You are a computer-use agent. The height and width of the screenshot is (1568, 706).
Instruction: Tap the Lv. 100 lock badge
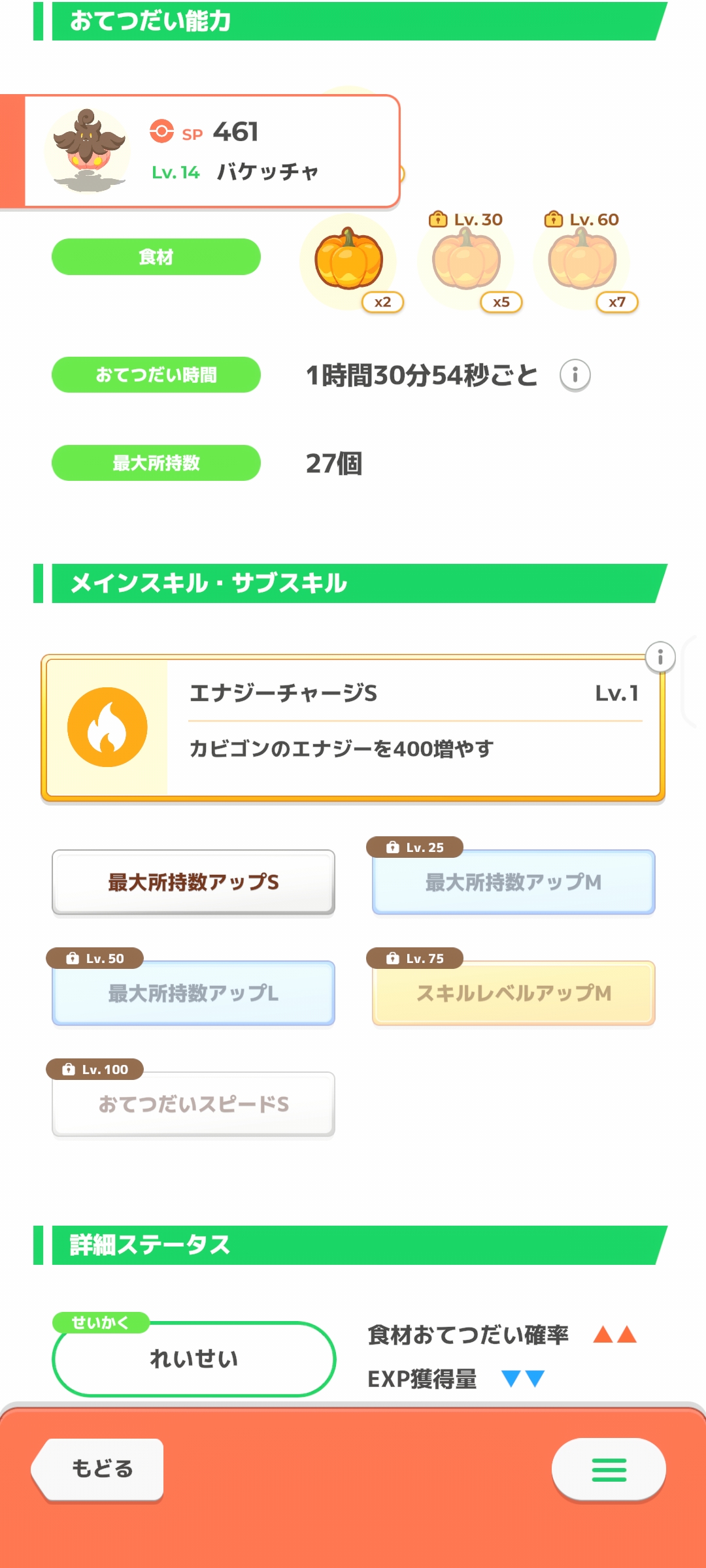pos(95,1070)
